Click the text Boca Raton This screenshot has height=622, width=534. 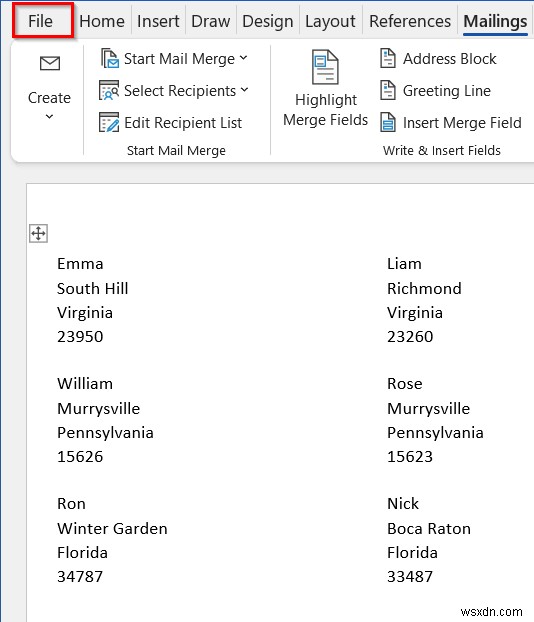coord(429,528)
